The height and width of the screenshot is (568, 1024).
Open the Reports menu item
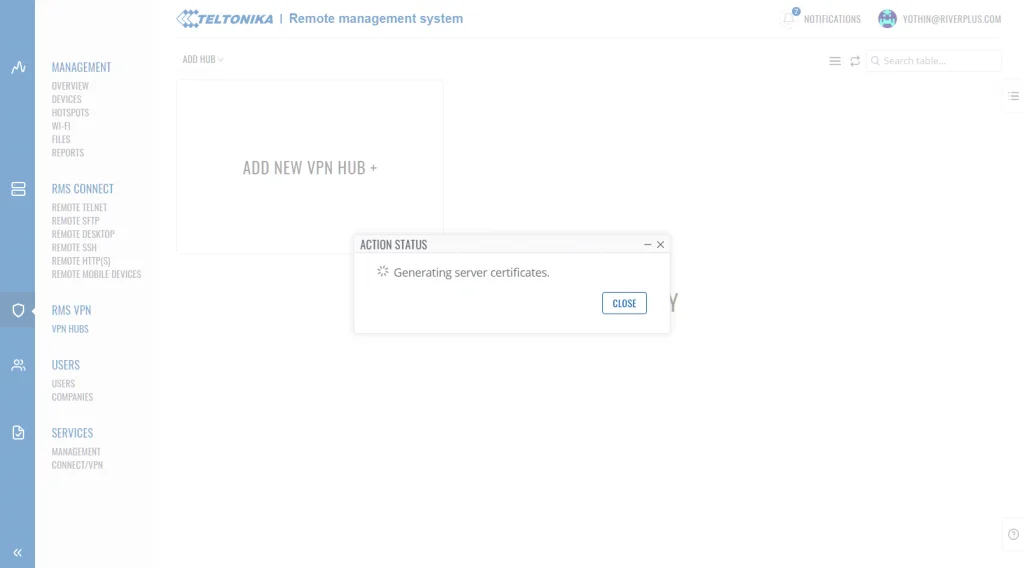coord(68,153)
